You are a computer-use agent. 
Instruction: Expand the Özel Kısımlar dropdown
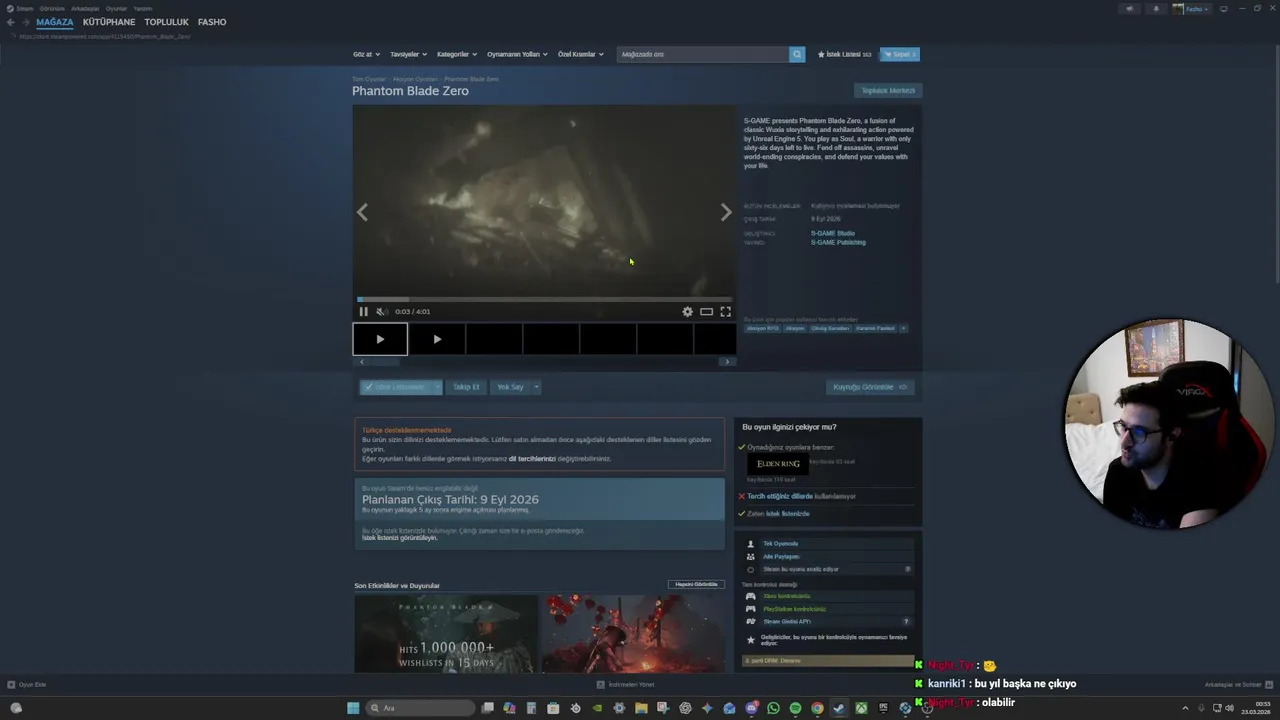point(580,54)
